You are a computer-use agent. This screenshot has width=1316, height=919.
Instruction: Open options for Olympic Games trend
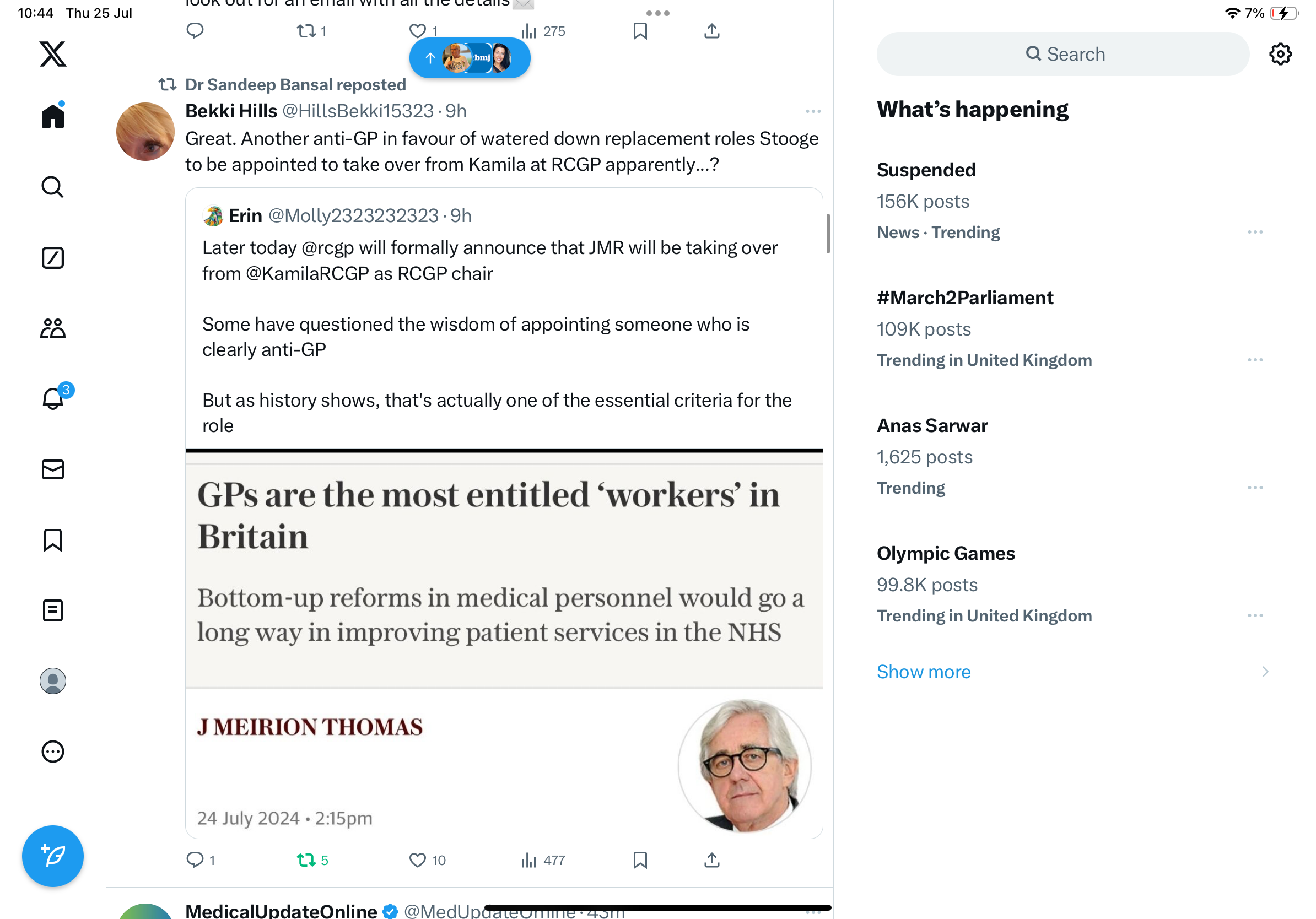(1255, 615)
